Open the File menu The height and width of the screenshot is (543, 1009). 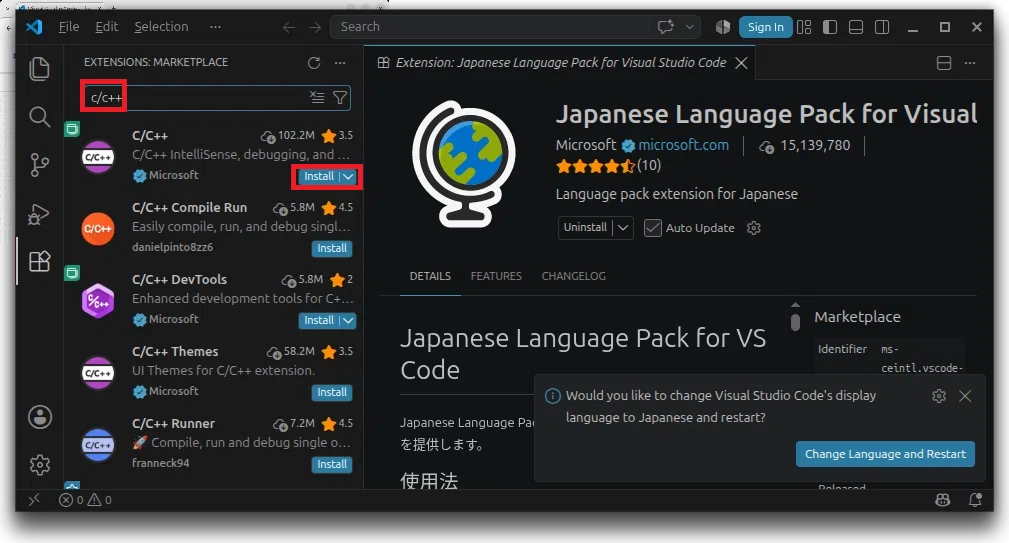pyautogui.click(x=69, y=27)
